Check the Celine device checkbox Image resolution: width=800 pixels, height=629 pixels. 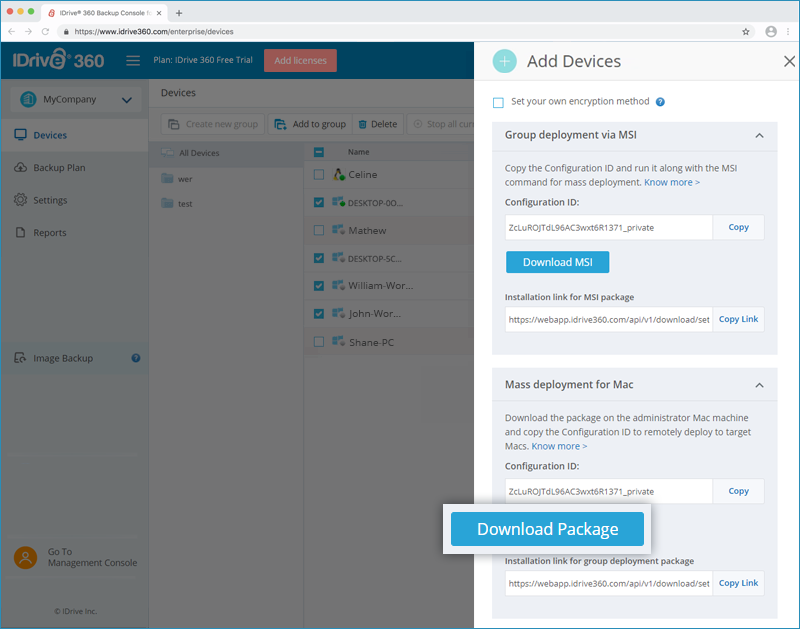click(x=319, y=175)
